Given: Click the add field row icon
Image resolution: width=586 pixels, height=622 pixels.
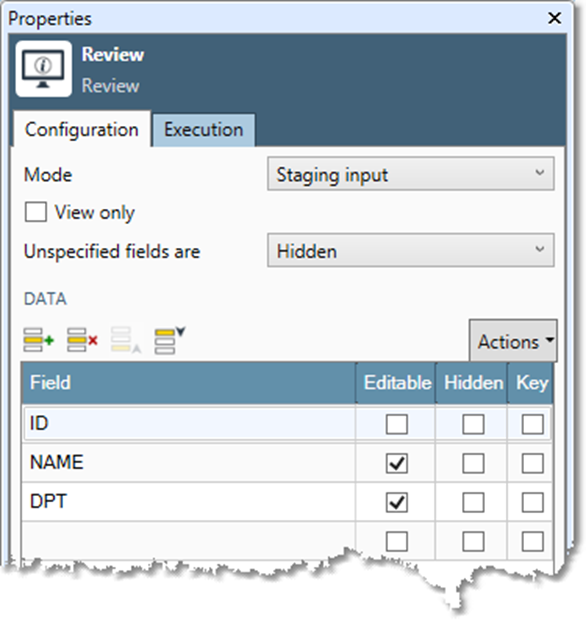Looking at the screenshot, I should pos(38,340).
